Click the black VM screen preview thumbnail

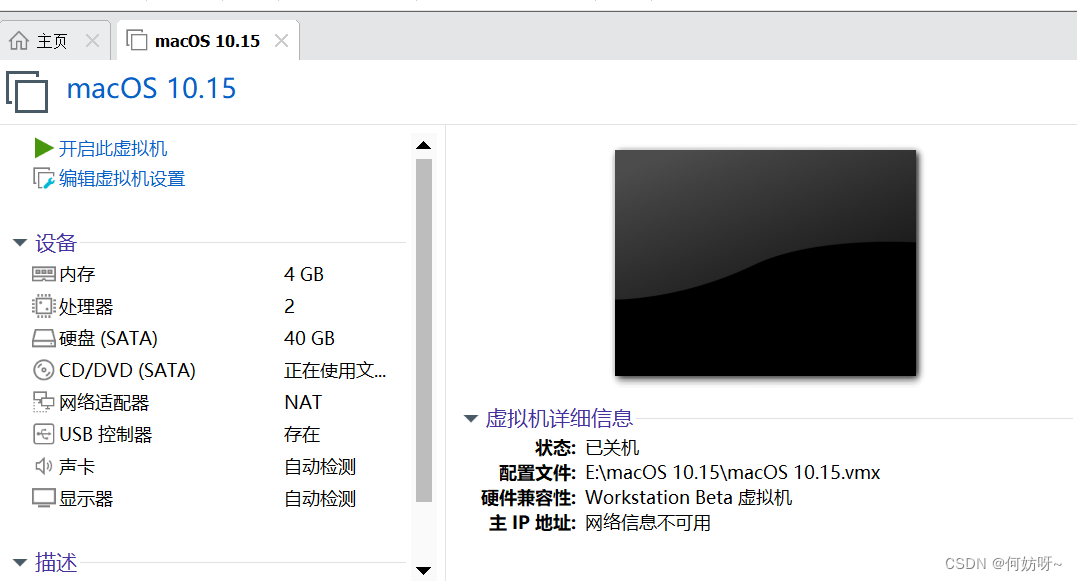pos(765,263)
